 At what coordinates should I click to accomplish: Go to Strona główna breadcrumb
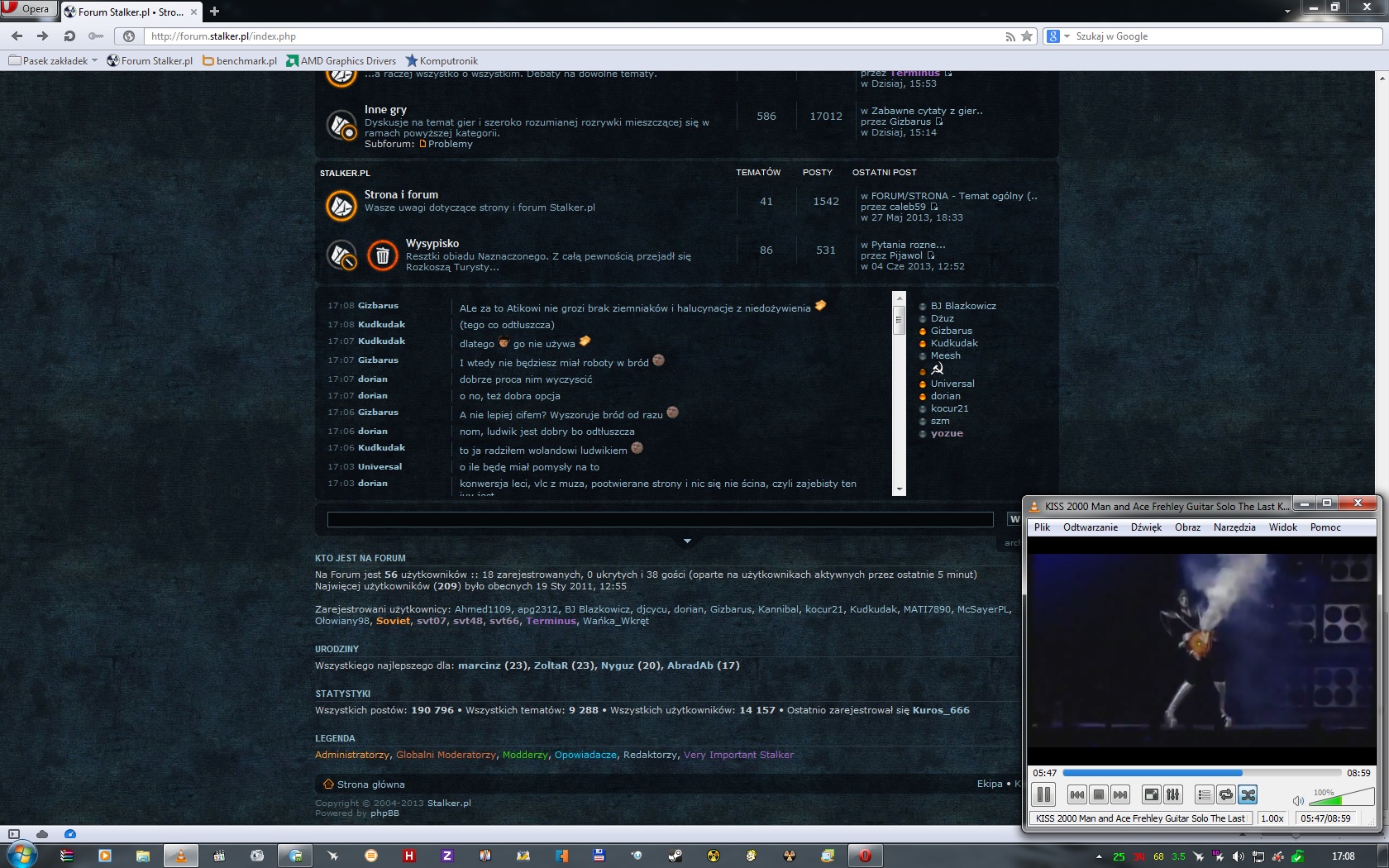370,785
